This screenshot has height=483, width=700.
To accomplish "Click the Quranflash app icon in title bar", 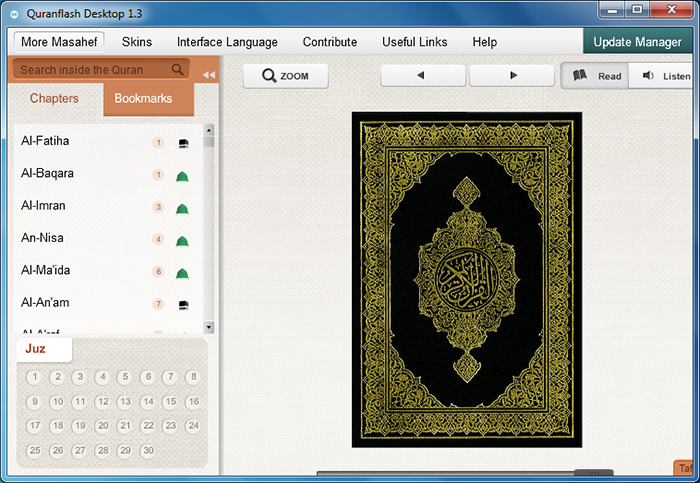I will [14, 14].
